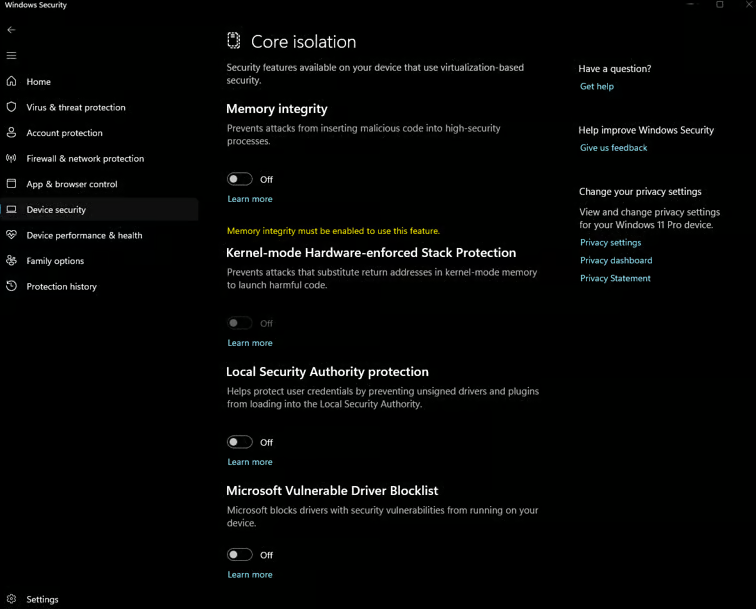Click the Have a question? heading
Image resolution: width=756 pixels, height=609 pixels.
coord(615,69)
